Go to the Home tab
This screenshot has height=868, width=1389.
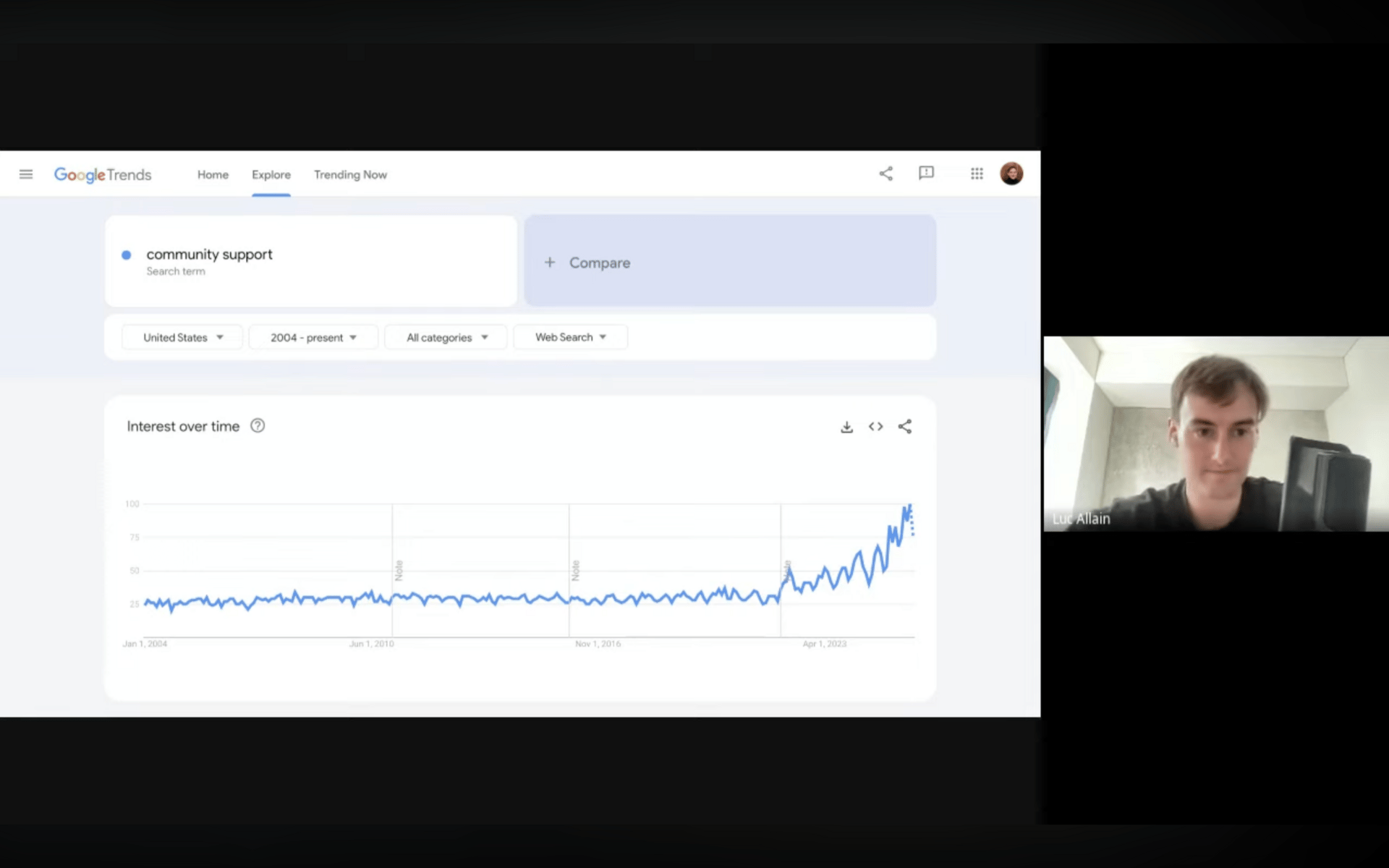tap(213, 175)
